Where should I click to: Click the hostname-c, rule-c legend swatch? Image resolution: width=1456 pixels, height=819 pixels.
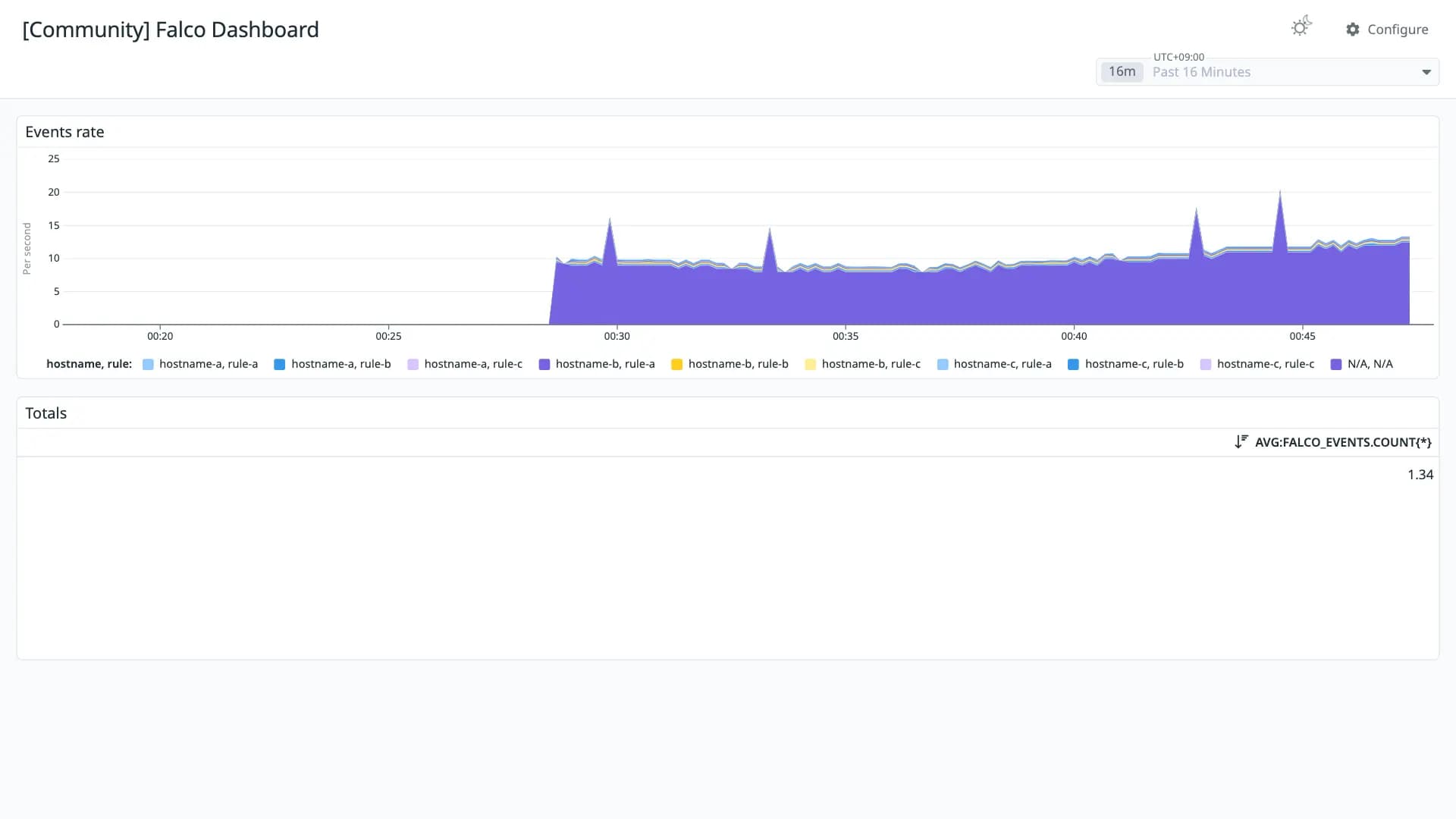(1206, 365)
